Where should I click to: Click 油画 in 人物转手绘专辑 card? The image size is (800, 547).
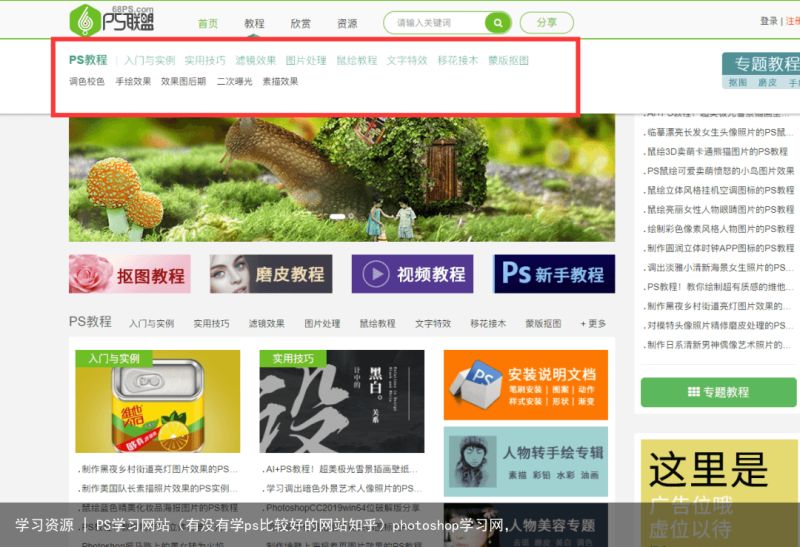click(589, 475)
